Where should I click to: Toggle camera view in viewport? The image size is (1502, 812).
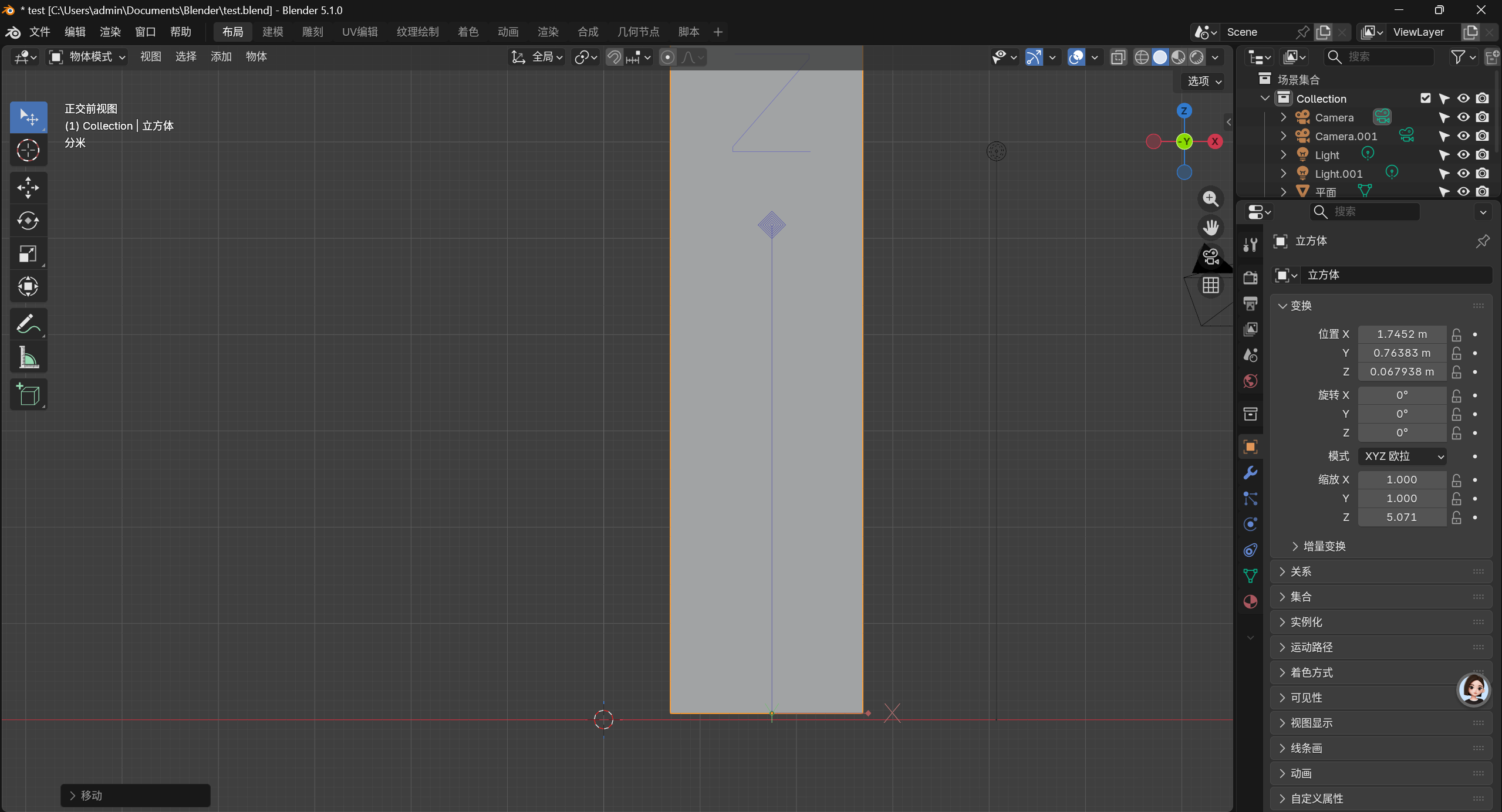click(1210, 257)
